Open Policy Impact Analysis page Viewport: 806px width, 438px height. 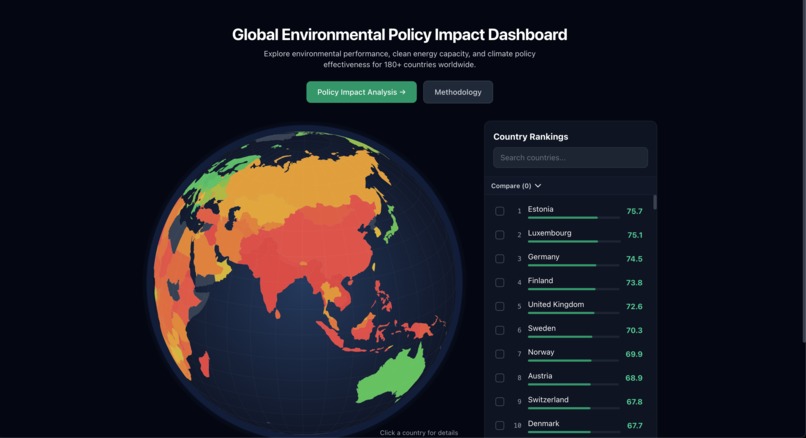(361, 92)
